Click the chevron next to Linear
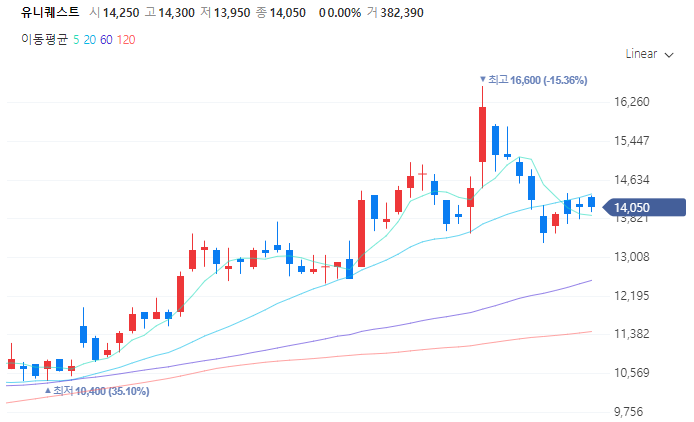The image size is (694, 422). click(x=669, y=55)
